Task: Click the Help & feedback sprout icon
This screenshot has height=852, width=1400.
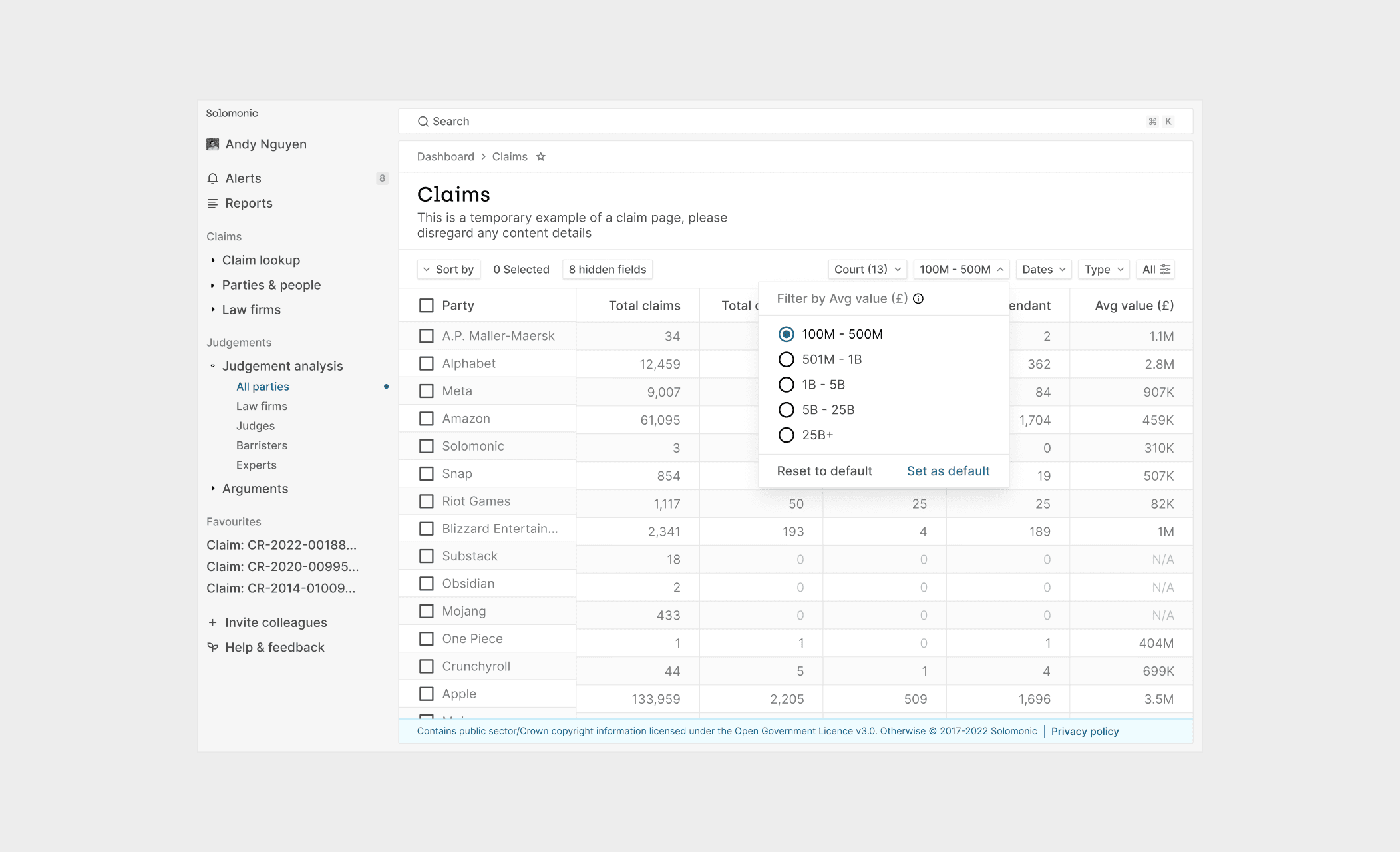Action: coord(213,648)
